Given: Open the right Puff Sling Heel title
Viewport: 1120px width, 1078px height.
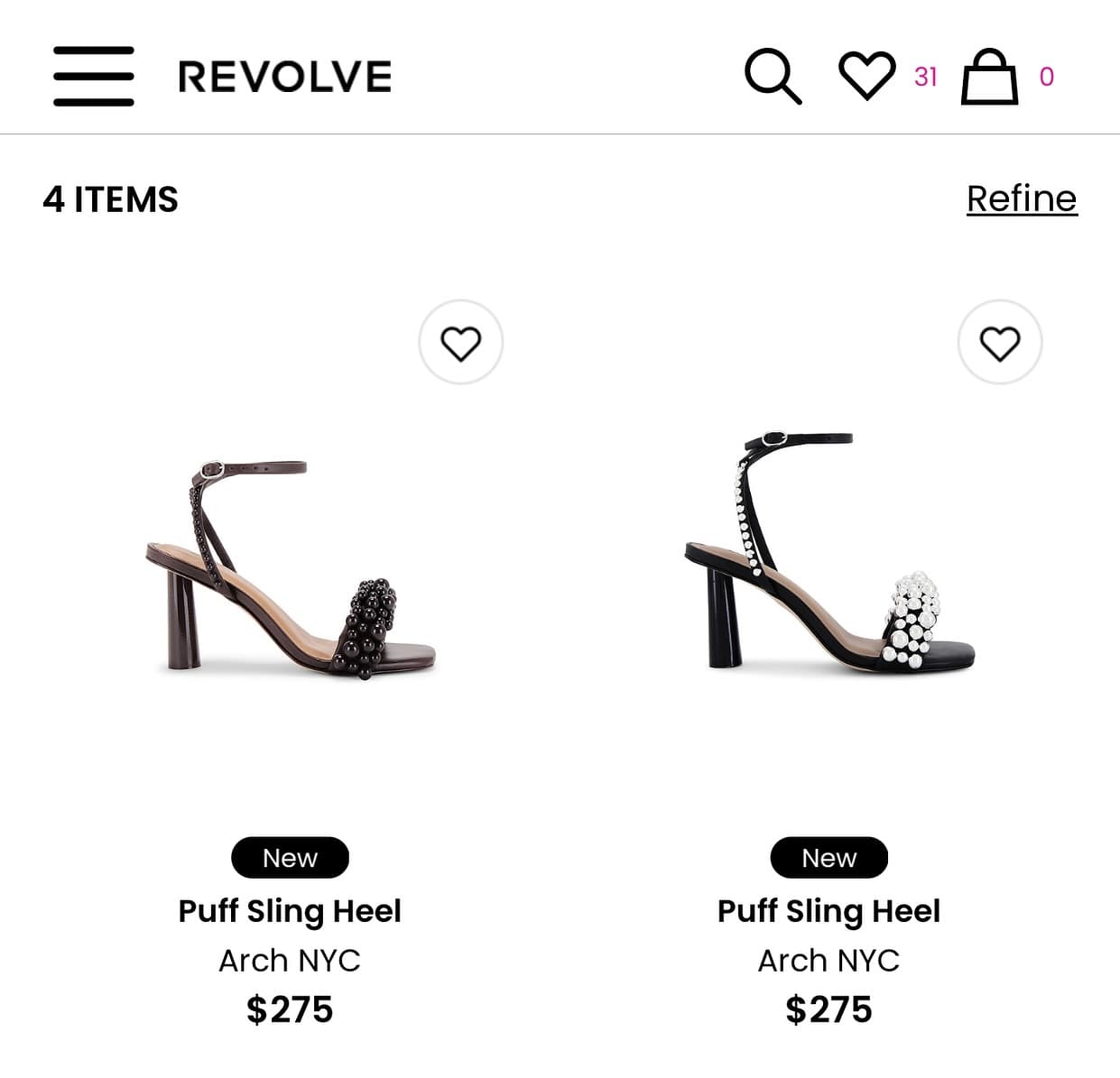Looking at the screenshot, I should pos(828,911).
